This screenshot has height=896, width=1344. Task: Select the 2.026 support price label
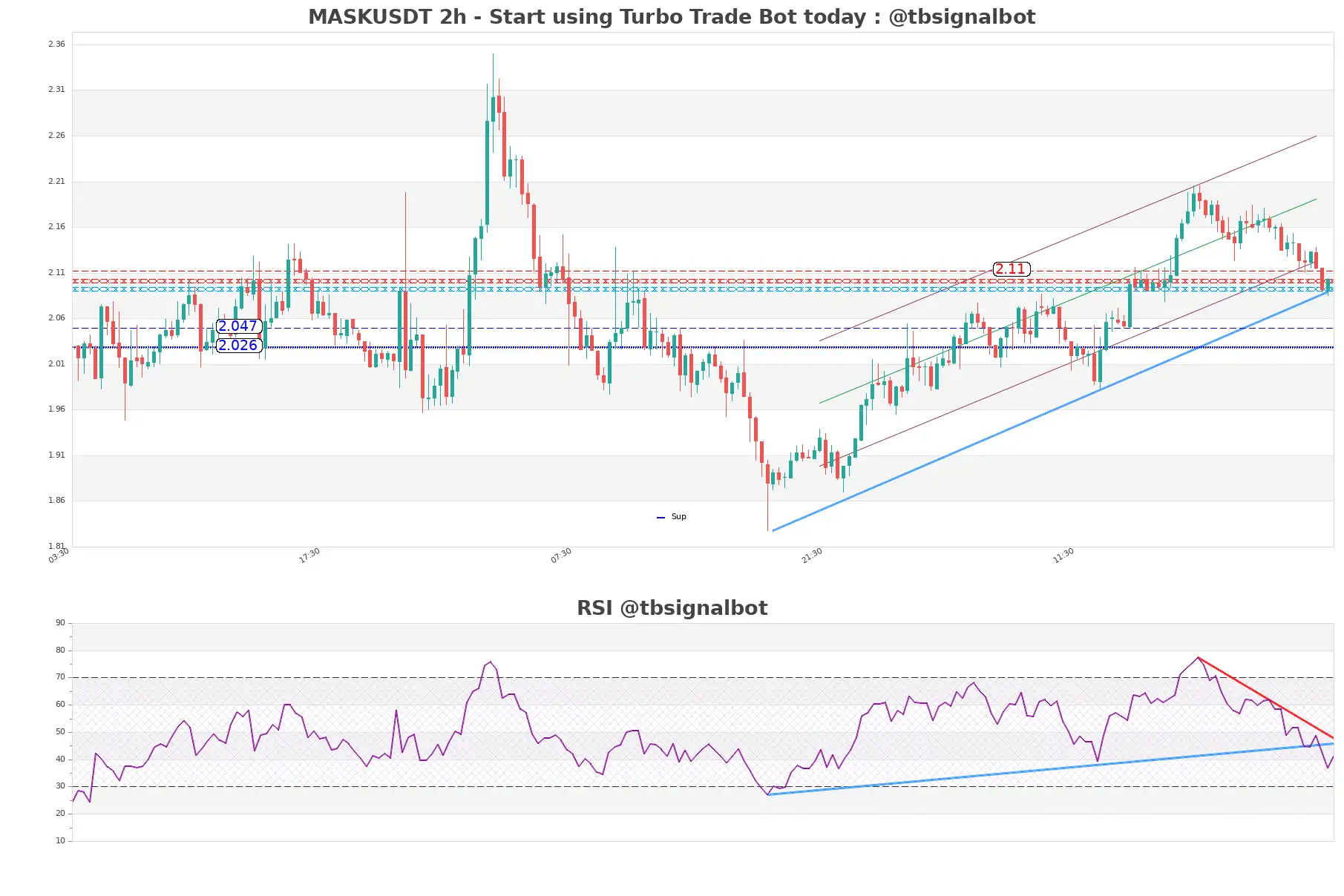pos(238,345)
